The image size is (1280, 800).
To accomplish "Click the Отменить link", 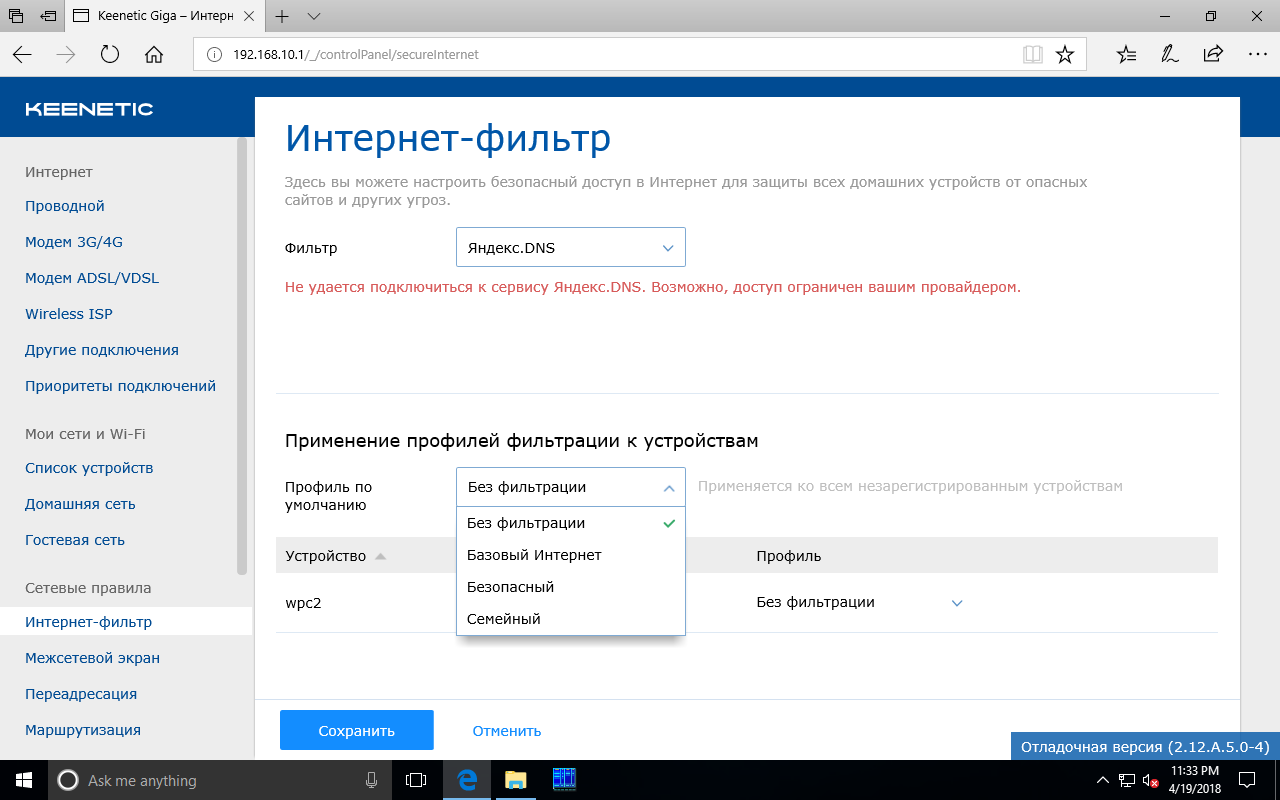I will coord(507,731).
